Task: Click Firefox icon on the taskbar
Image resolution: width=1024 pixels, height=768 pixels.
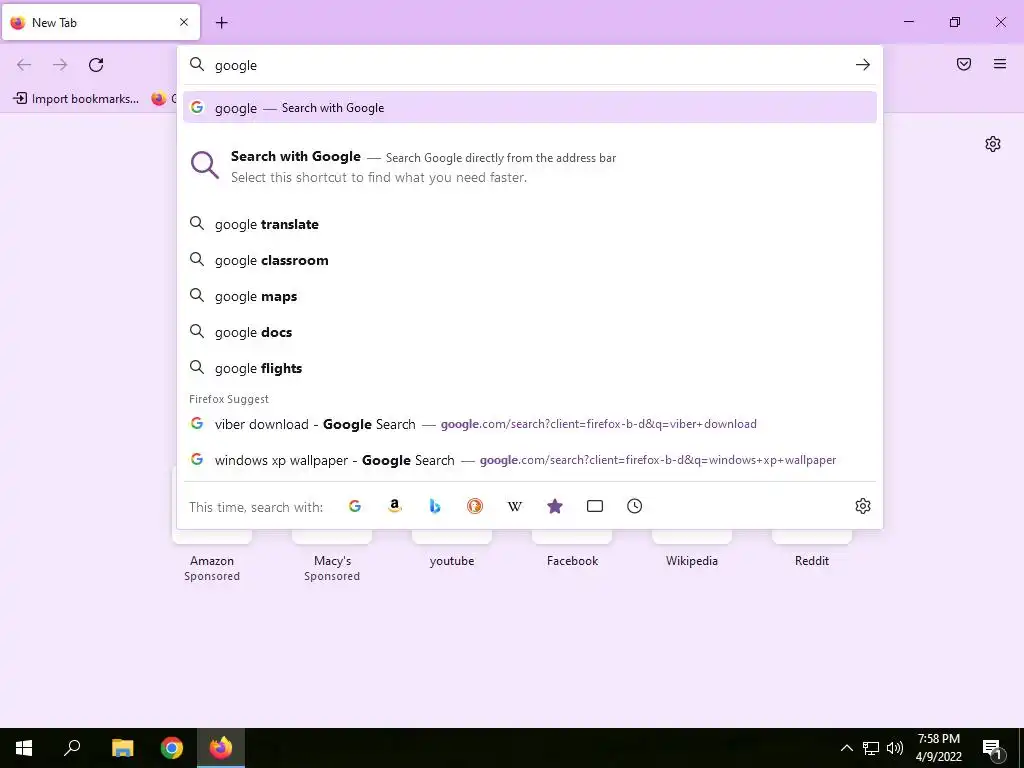Action: pos(221,748)
